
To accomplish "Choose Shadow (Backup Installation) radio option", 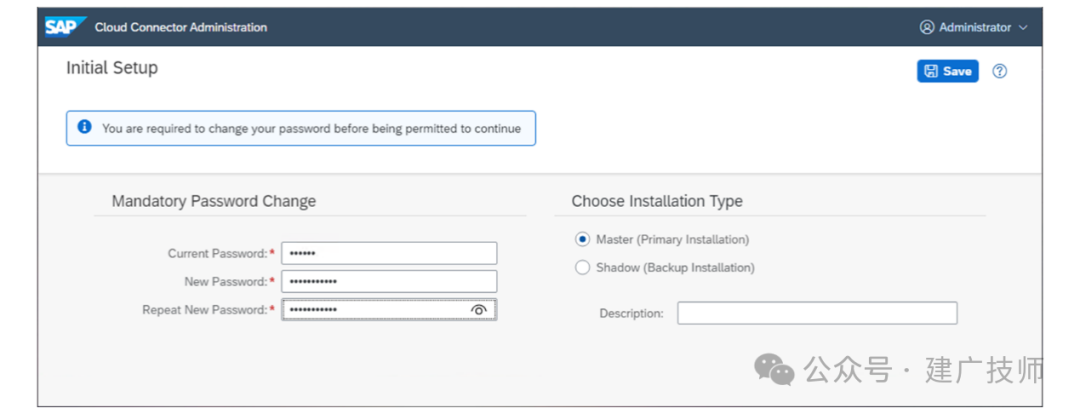I will 583,267.
